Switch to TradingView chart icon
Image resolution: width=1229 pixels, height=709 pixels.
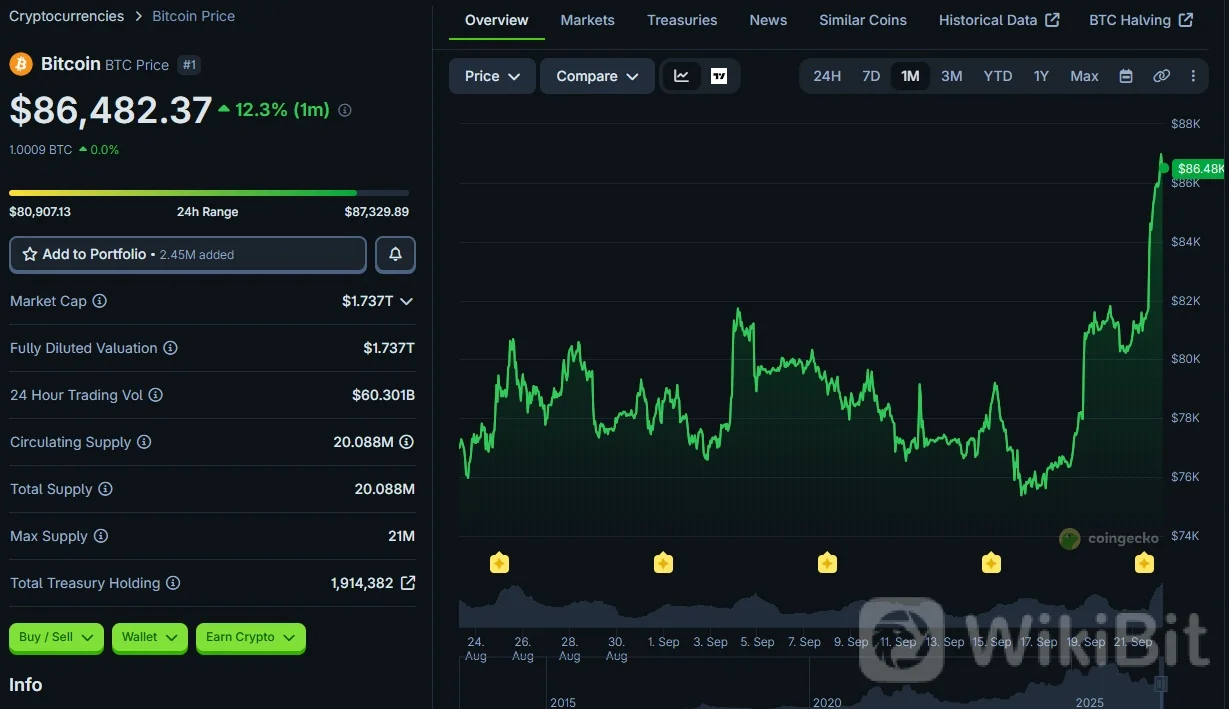(719, 76)
